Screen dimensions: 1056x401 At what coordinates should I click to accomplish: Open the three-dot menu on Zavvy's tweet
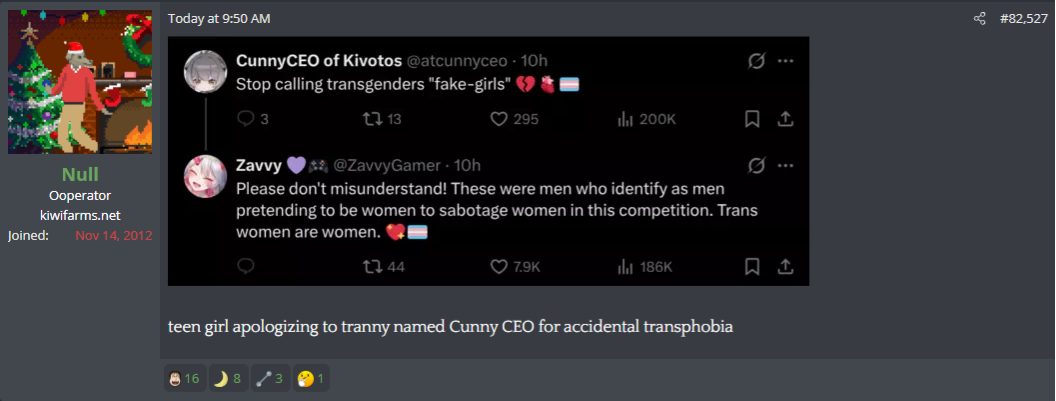[787, 165]
